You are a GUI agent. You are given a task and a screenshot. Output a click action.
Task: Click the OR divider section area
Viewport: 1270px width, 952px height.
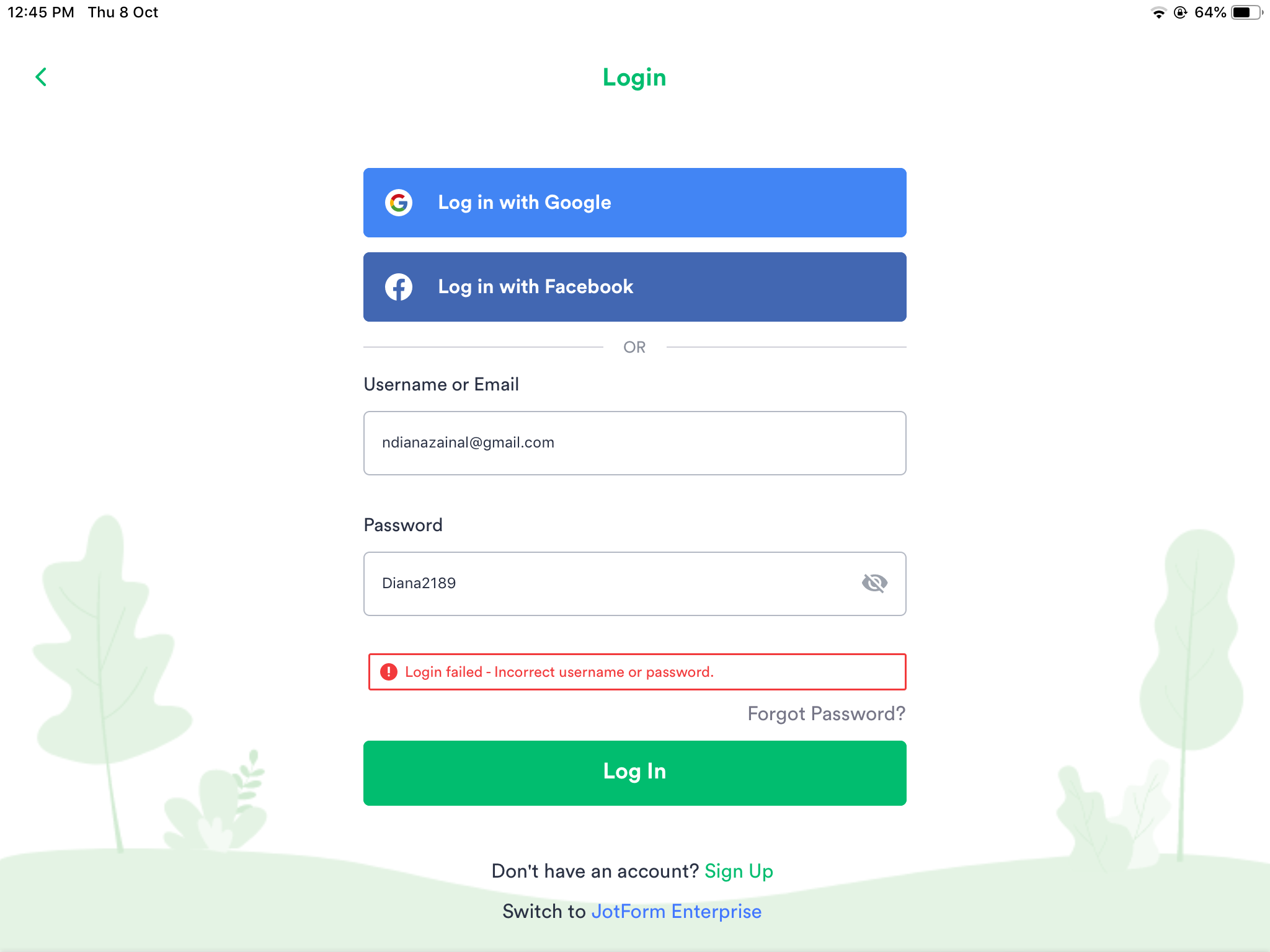coord(634,348)
